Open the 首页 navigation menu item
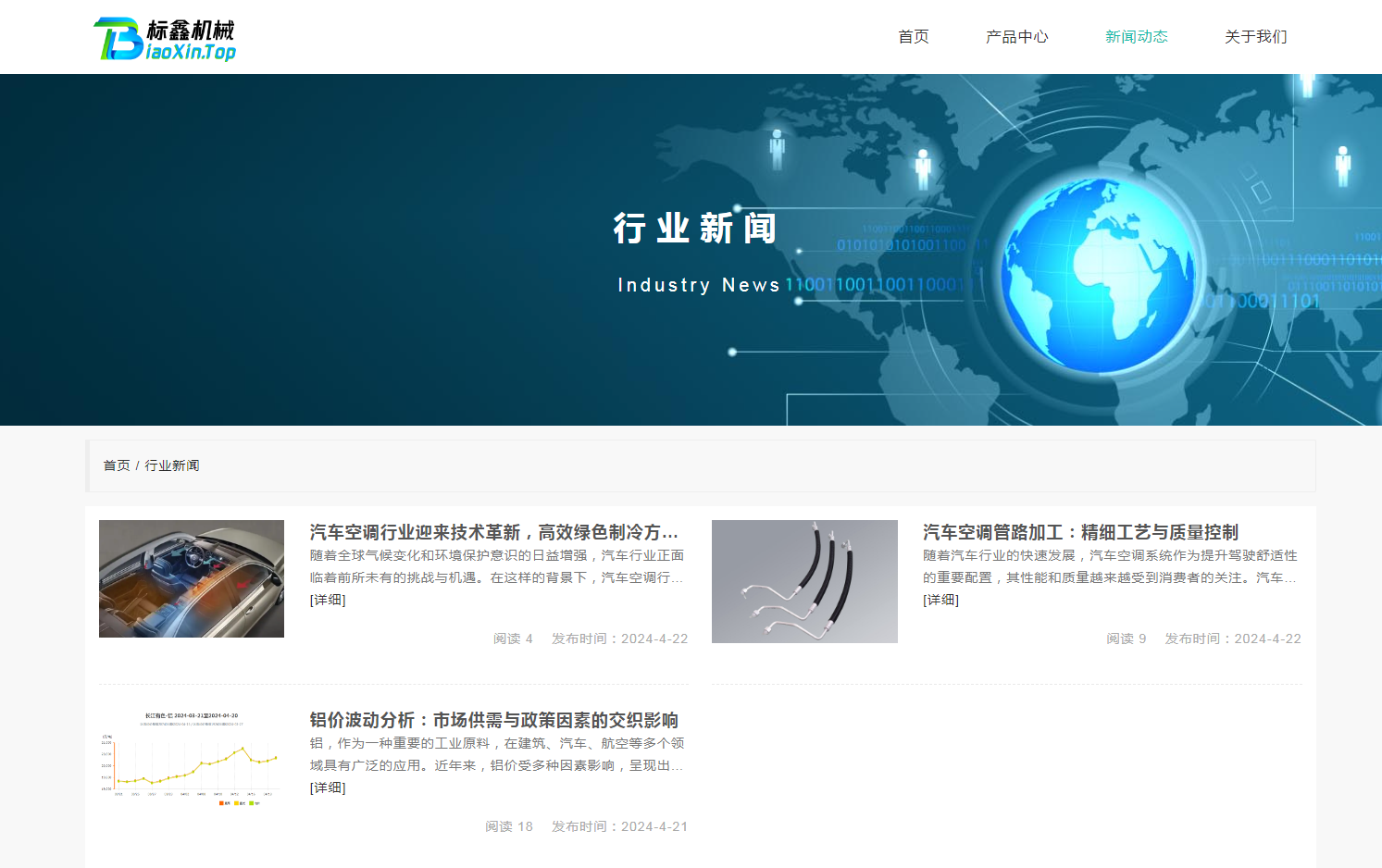 click(x=914, y=37)
